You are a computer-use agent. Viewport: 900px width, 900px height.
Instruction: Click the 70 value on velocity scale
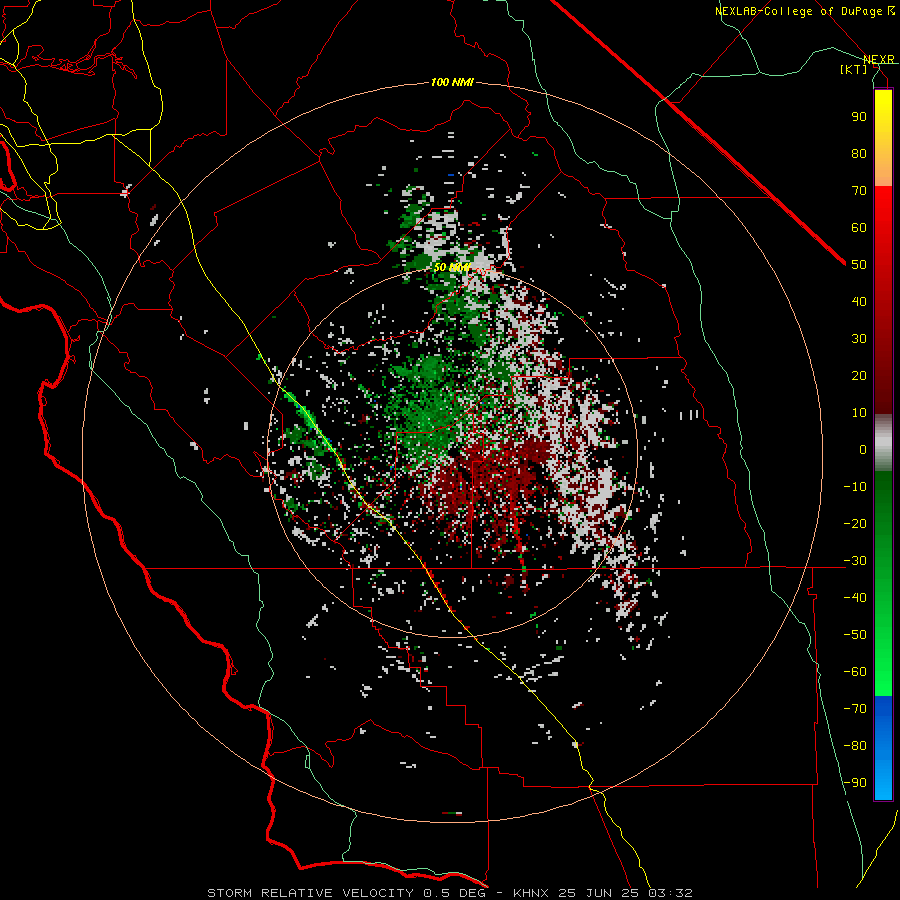859,191
